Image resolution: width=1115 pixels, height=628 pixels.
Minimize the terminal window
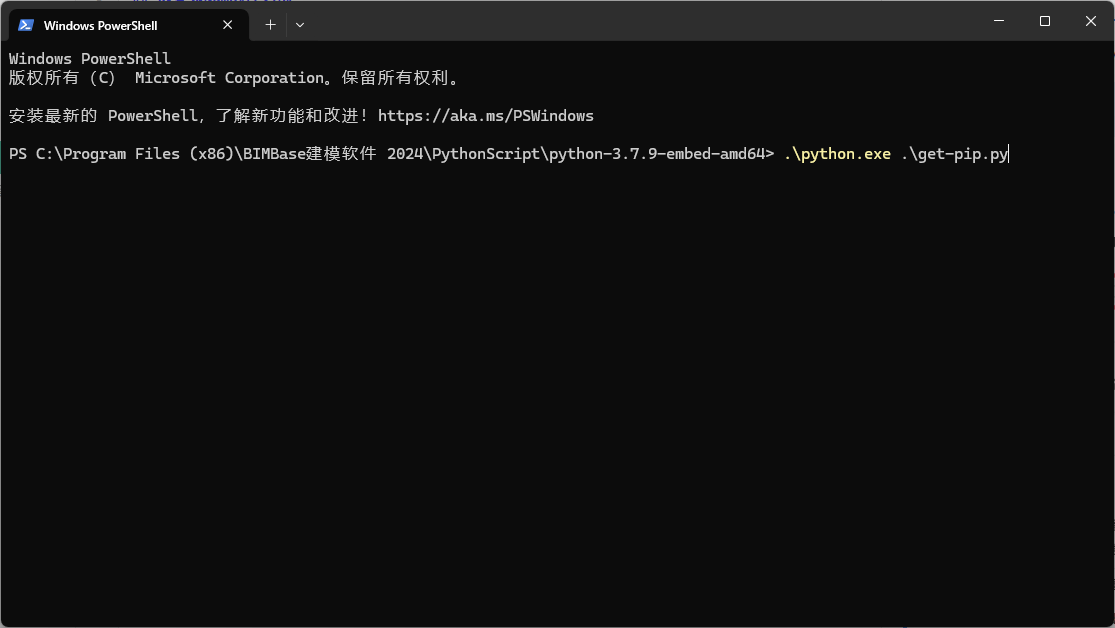998,21
